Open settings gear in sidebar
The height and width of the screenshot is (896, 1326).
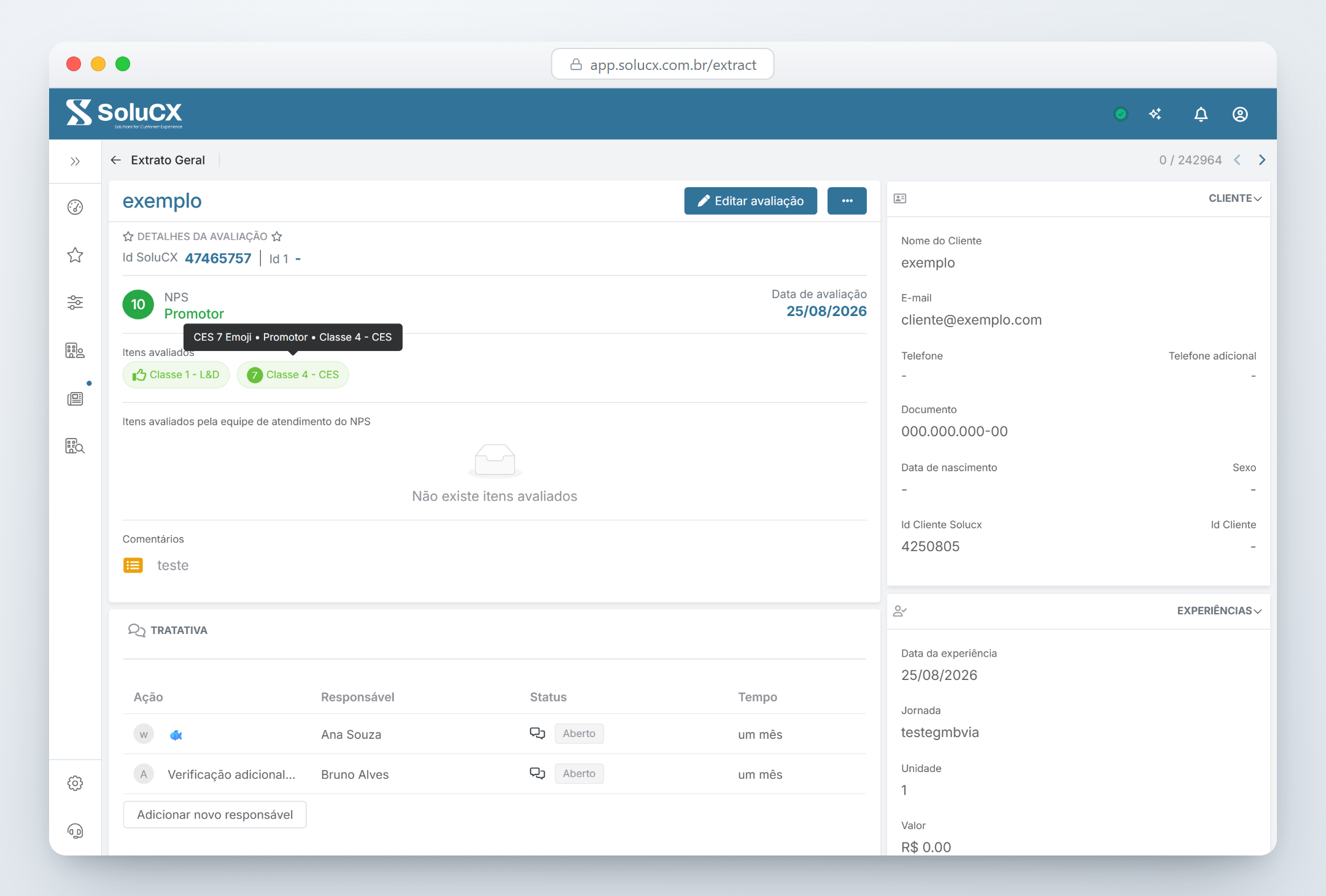[75, 783]
